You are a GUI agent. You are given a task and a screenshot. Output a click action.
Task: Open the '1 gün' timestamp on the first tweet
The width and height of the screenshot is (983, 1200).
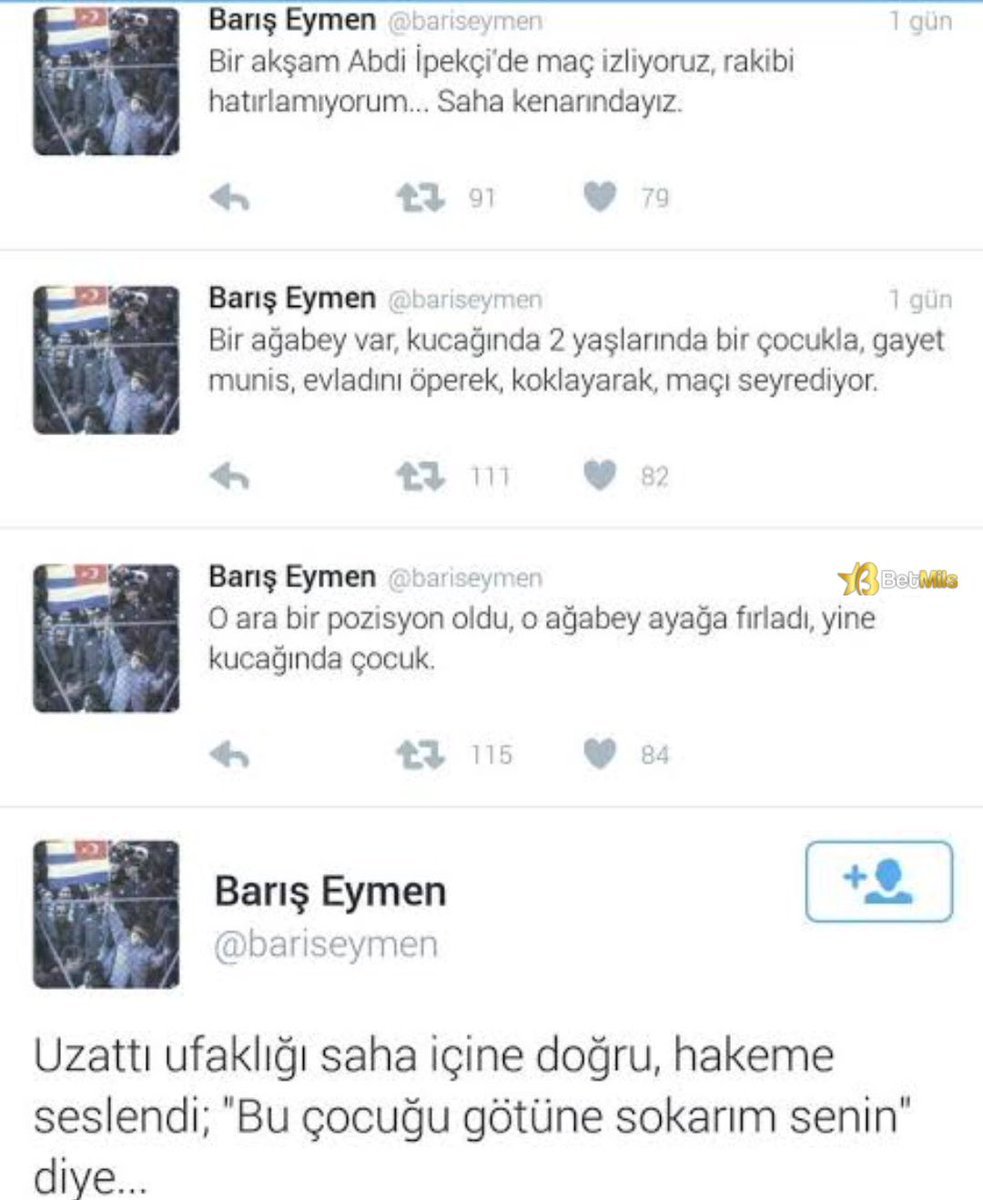pos(920,21)
